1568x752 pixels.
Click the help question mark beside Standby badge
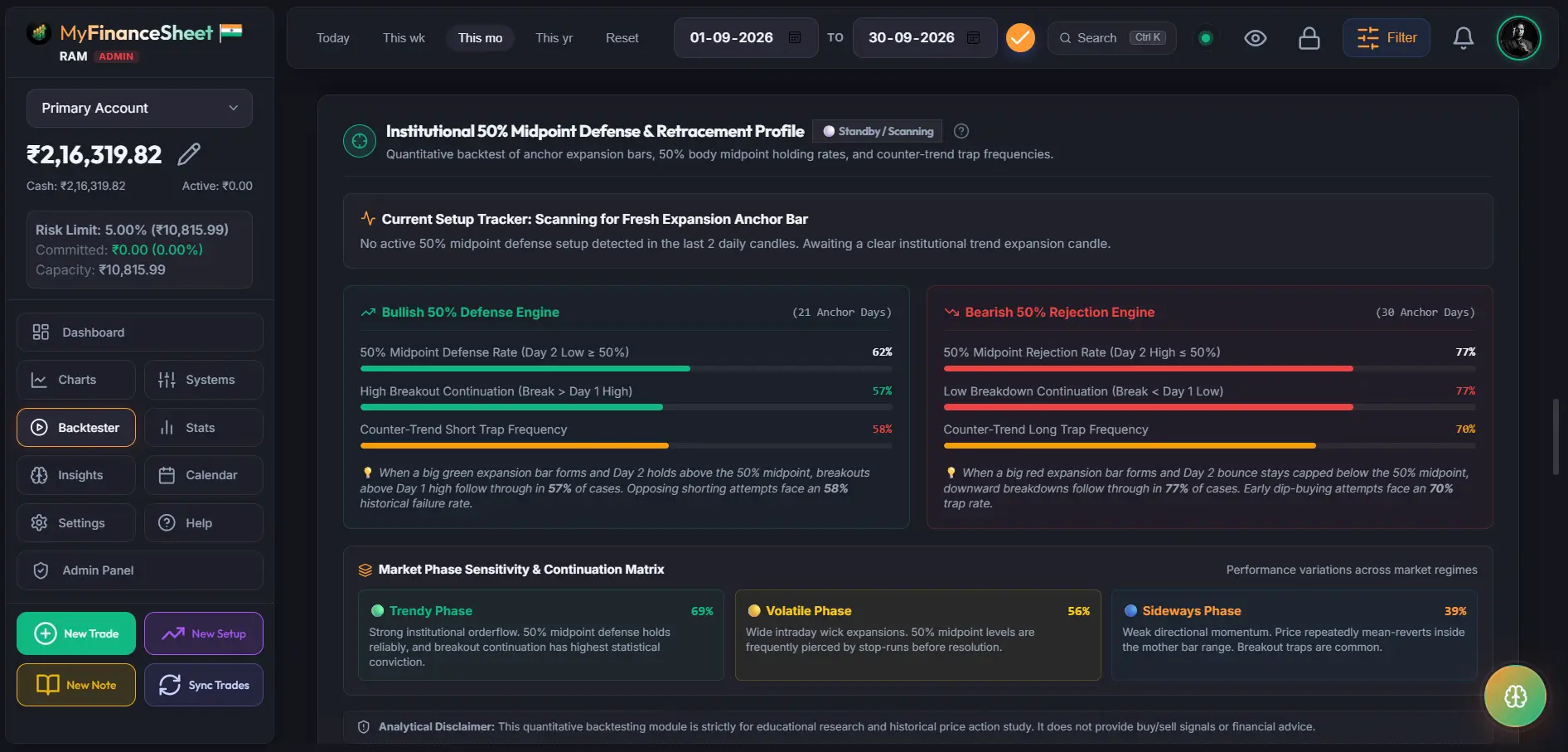click(961, 131)
